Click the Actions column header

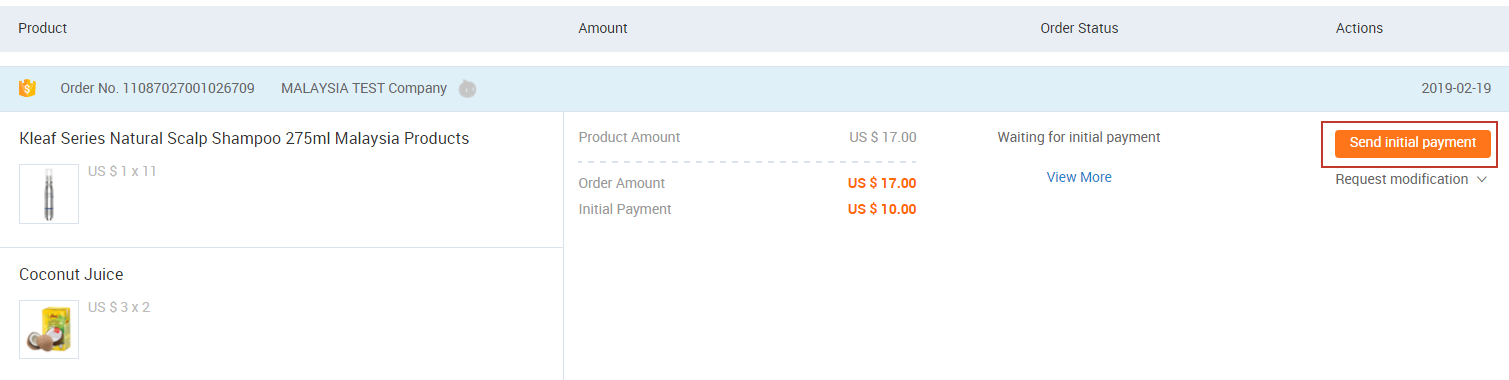[1359, 28]
